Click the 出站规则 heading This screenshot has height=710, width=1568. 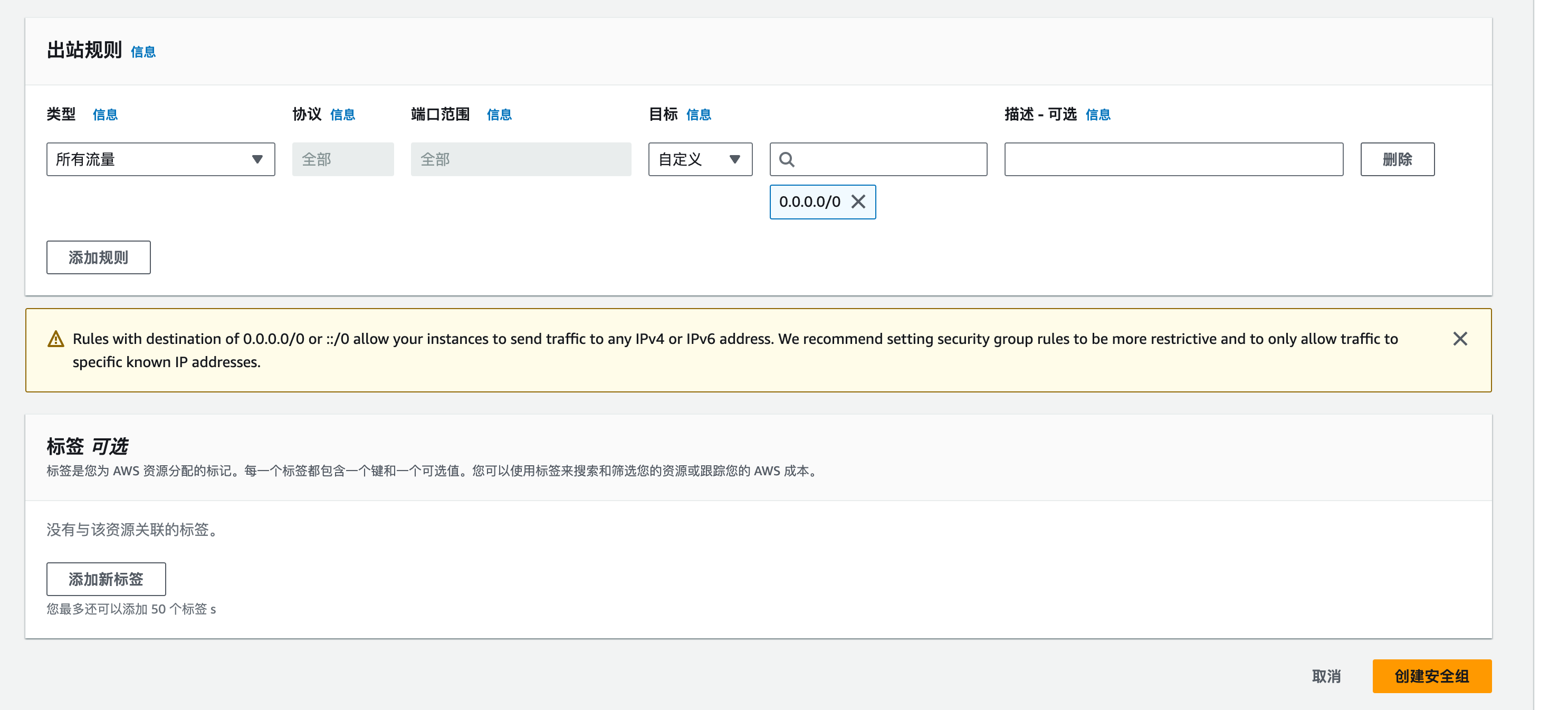point(84,50)
